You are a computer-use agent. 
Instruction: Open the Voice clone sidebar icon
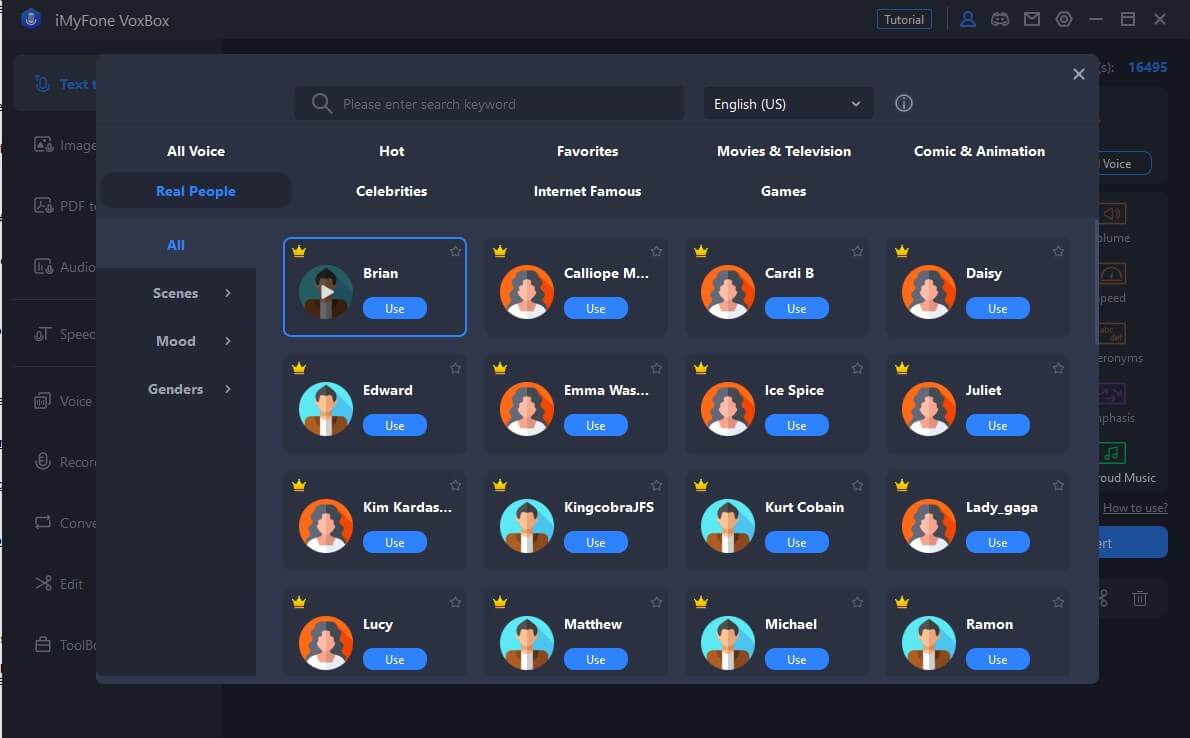(43, 401)
